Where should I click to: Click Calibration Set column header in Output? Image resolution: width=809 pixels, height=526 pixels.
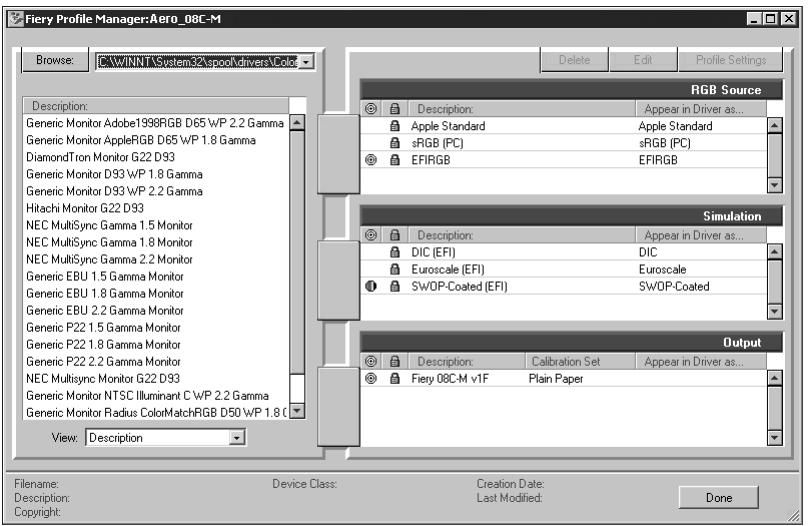(x=580, y=362)
